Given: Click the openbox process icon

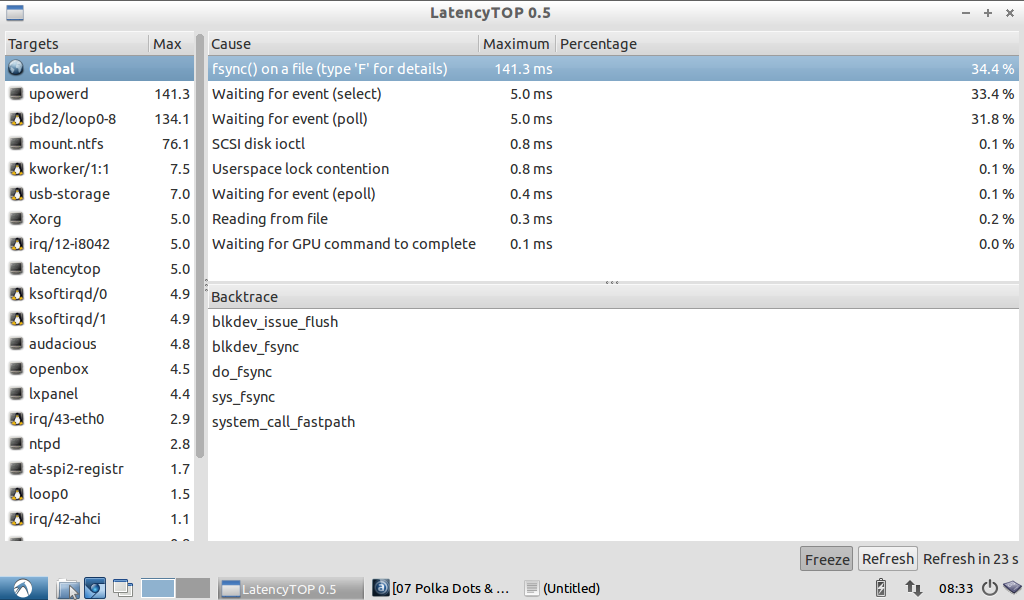Looking at the screenshot, I should 16,369.
